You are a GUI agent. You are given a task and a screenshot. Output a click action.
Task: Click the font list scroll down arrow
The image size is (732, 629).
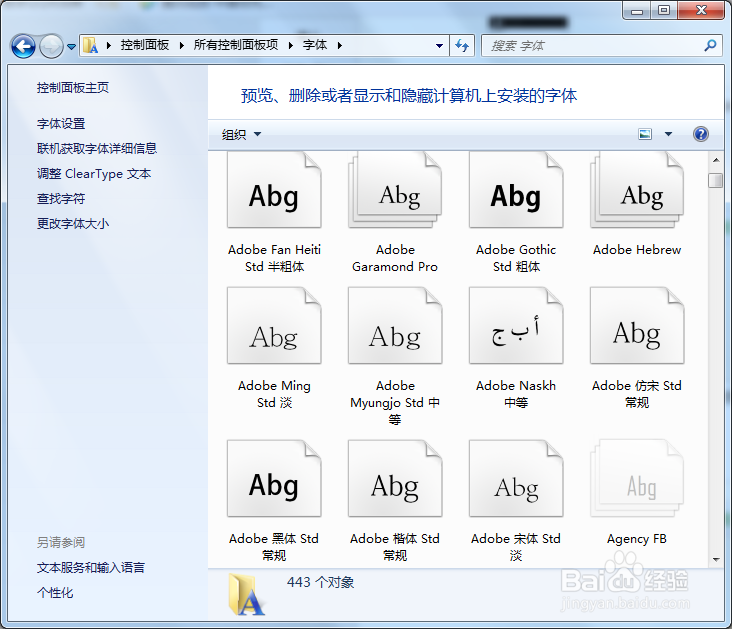point(716,559)
